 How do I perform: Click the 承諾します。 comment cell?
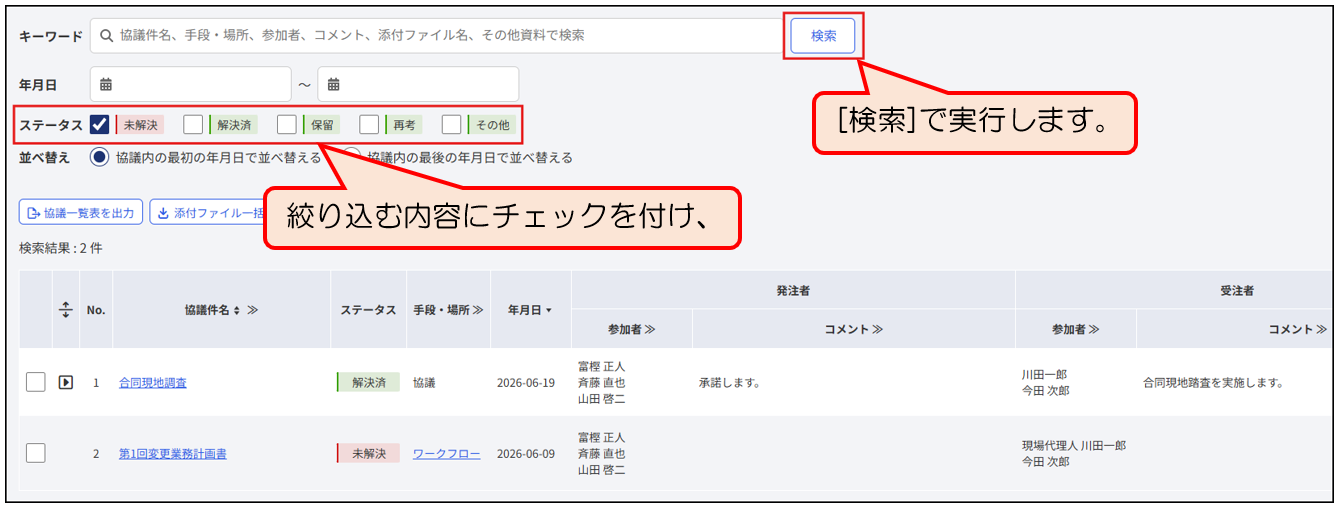[x=730, y=382]
